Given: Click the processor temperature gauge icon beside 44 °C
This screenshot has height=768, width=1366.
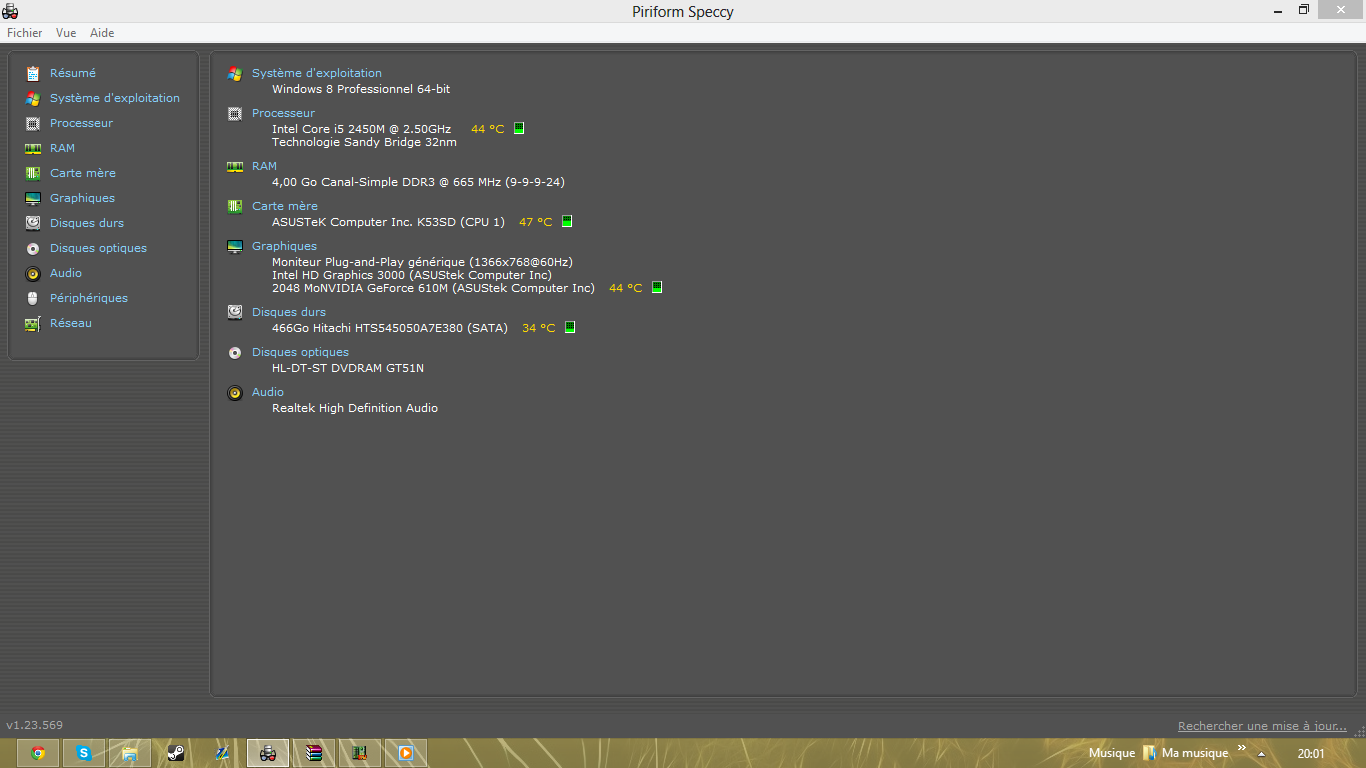Looking at the screenshot, I should pyautogui.click(x=519, y=128).
